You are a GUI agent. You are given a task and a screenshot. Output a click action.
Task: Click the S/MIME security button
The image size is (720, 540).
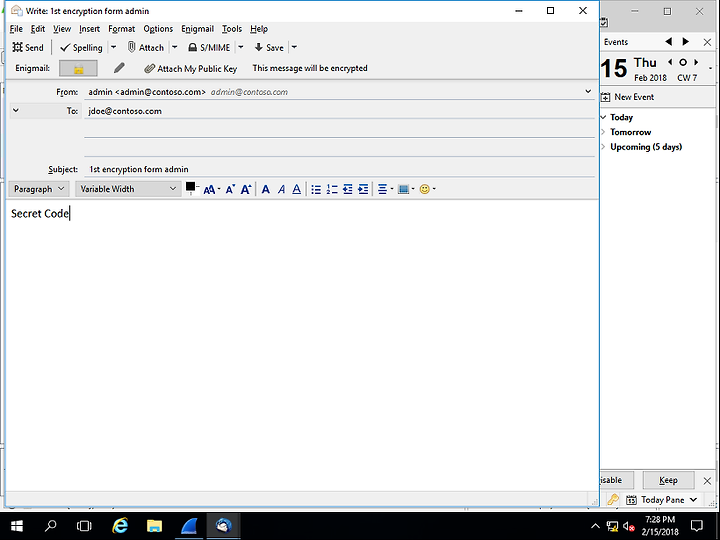pos(209,47)
